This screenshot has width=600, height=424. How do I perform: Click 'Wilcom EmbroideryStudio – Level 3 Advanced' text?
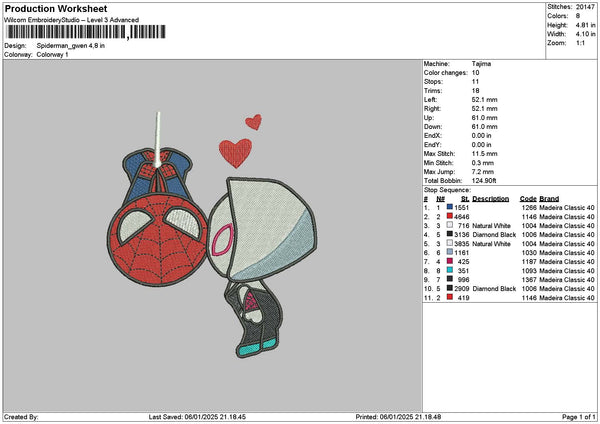pyautogui.click(x=72, y=20)
